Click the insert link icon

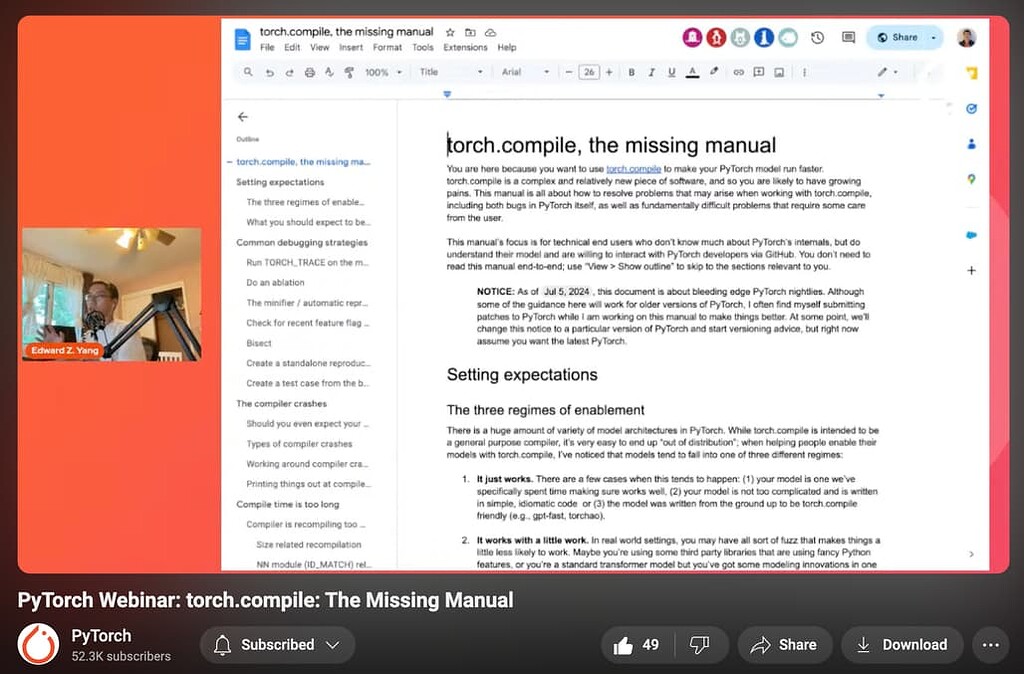(739, 72)
